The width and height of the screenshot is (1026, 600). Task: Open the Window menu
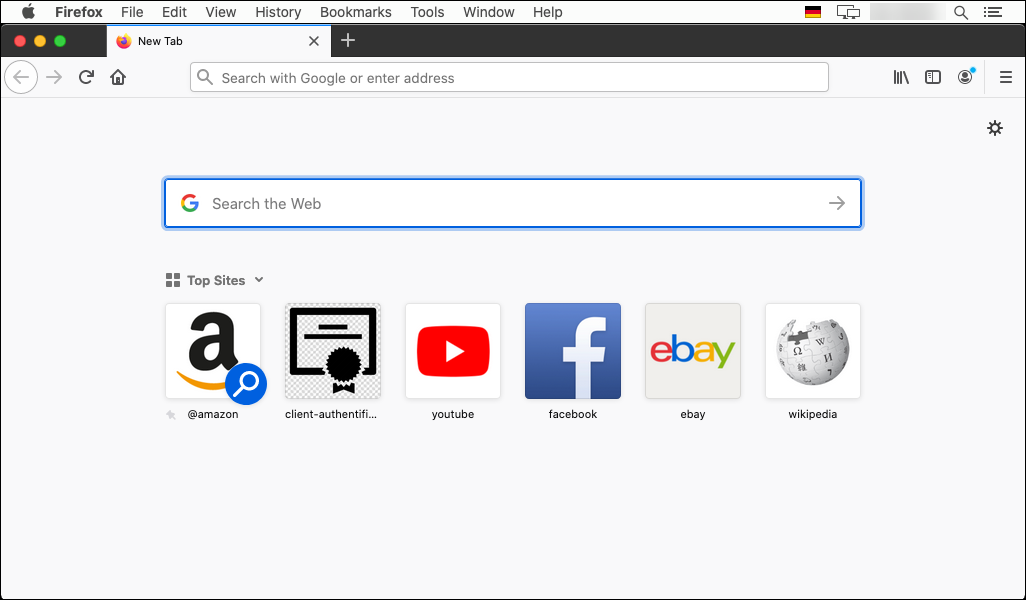pyautogui.click(x=489, y=12)
